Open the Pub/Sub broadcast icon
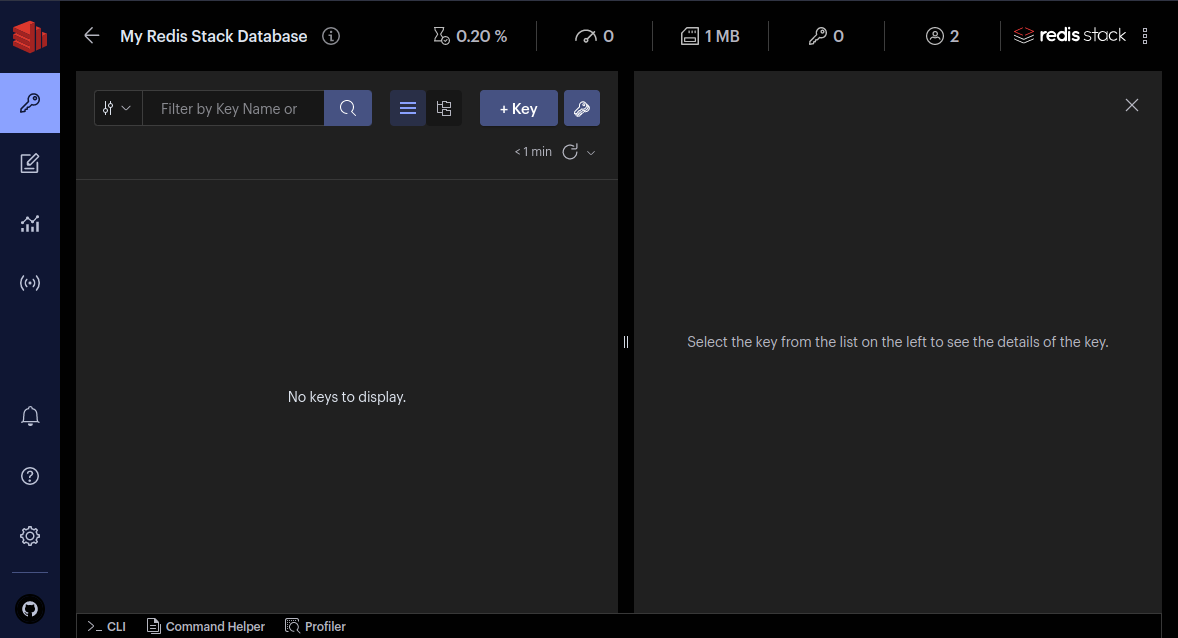 click(30, 283)
